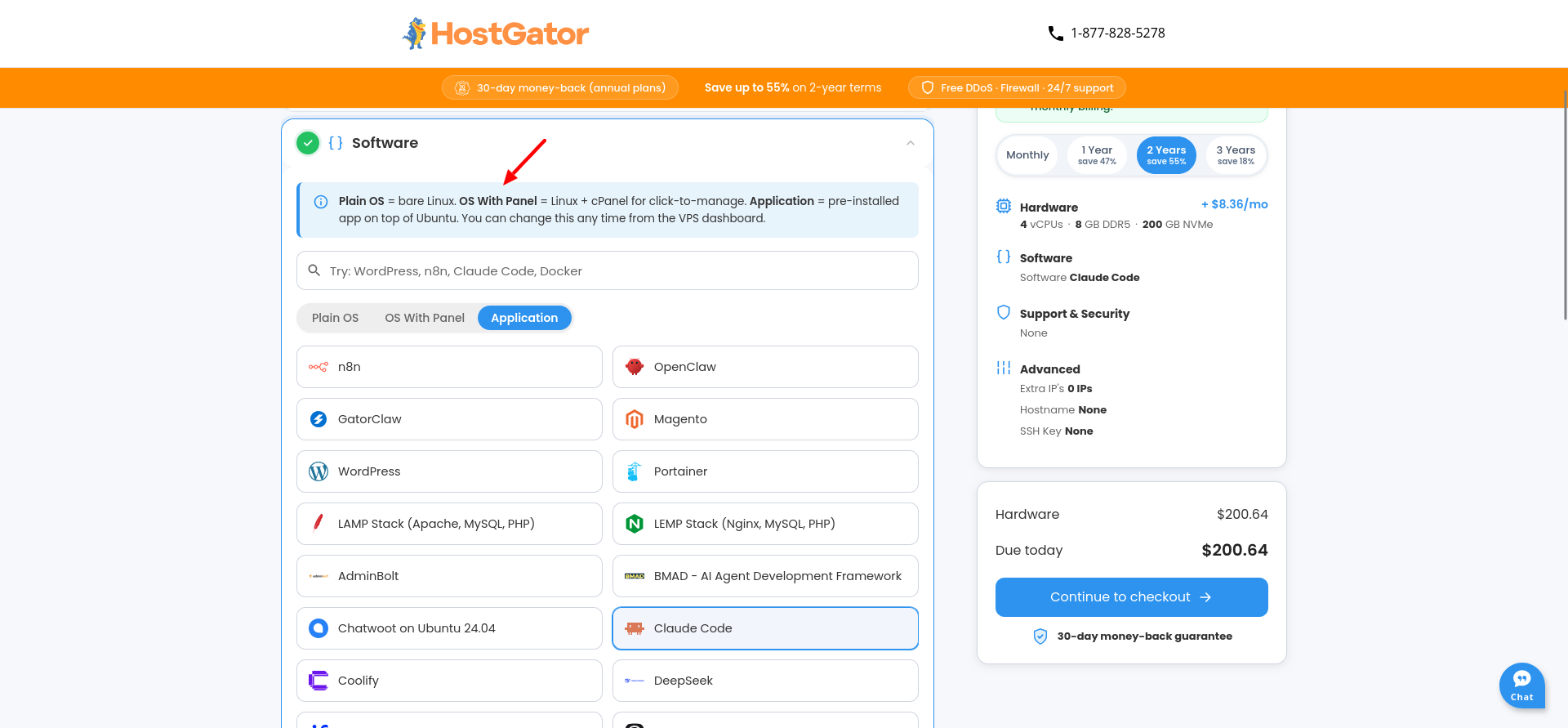Click Continue to checkout button
Image resolution: width=1568 pixels, height=728 pixels.
1131,597
